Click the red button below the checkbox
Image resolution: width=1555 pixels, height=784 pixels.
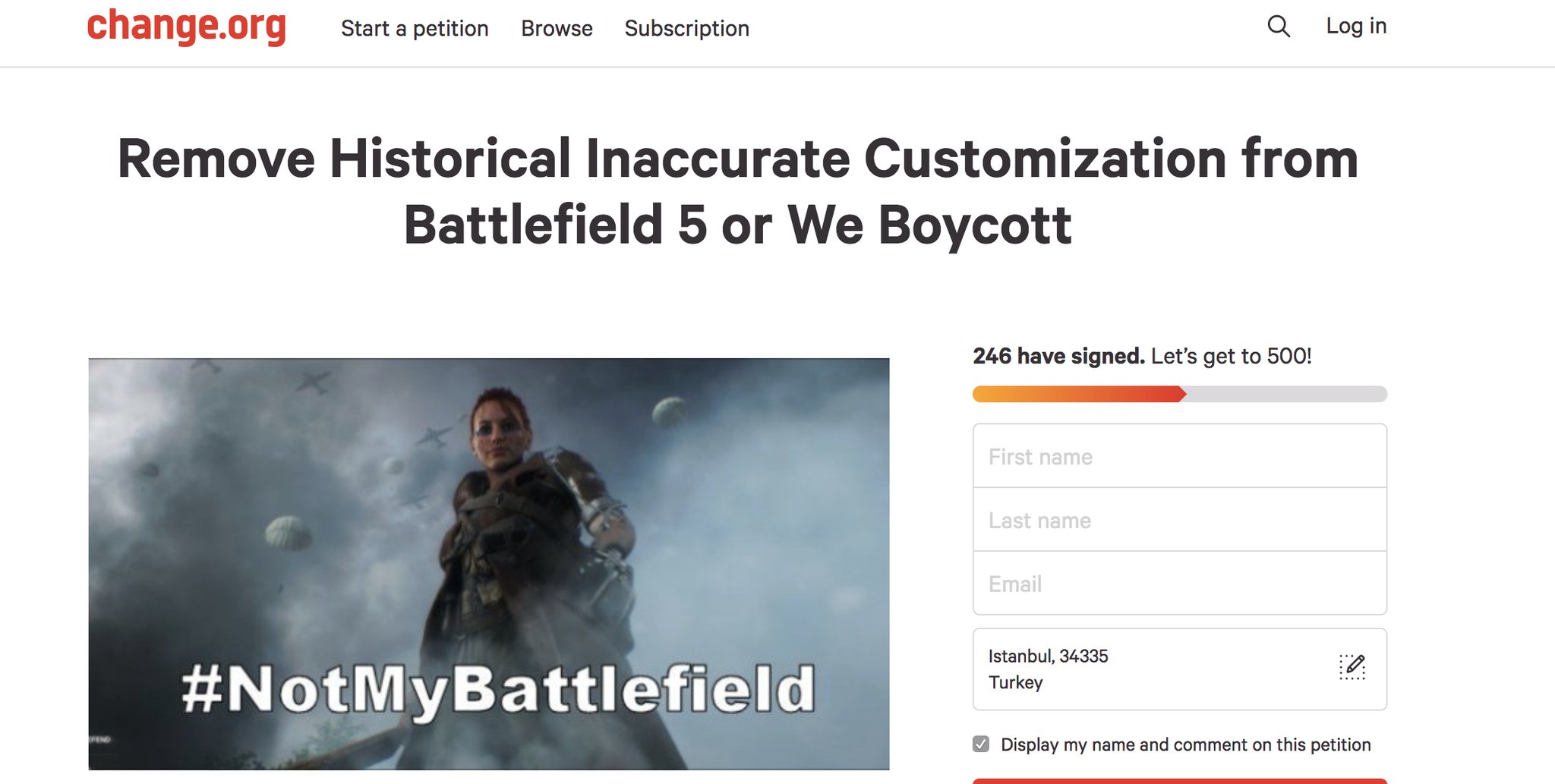point(1179,781)
